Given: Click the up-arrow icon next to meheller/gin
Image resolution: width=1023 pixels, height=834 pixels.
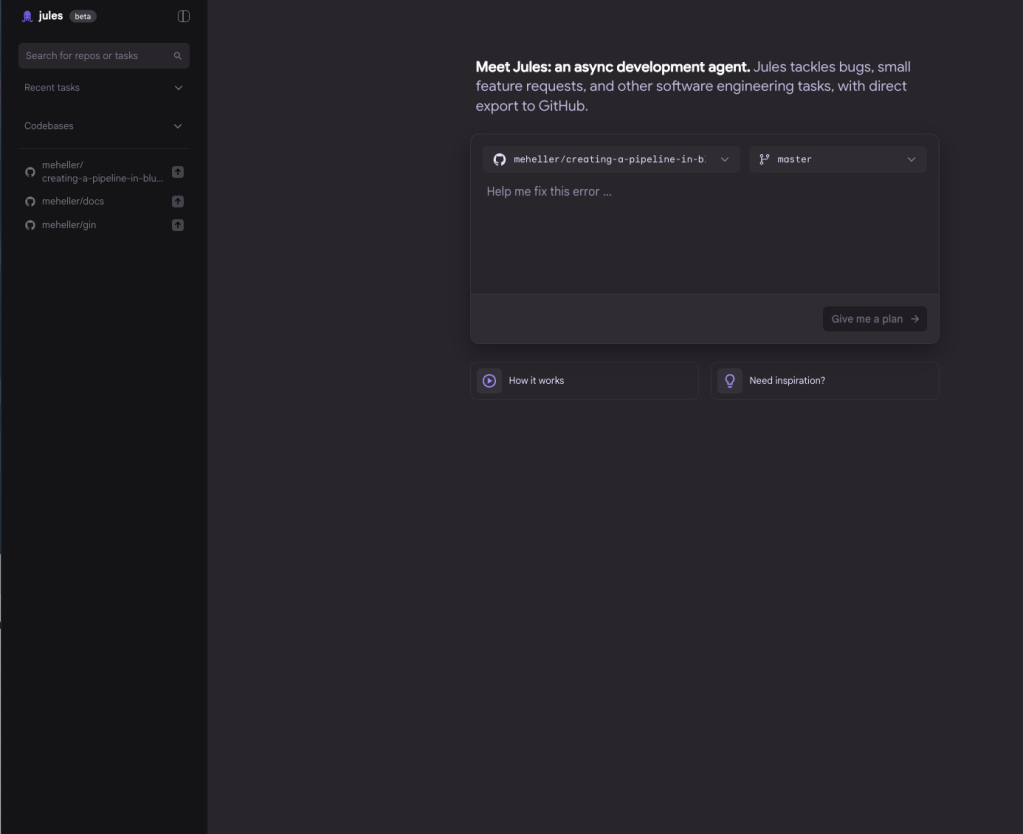Looking at the screenshot, I should (x=178, y=225).
